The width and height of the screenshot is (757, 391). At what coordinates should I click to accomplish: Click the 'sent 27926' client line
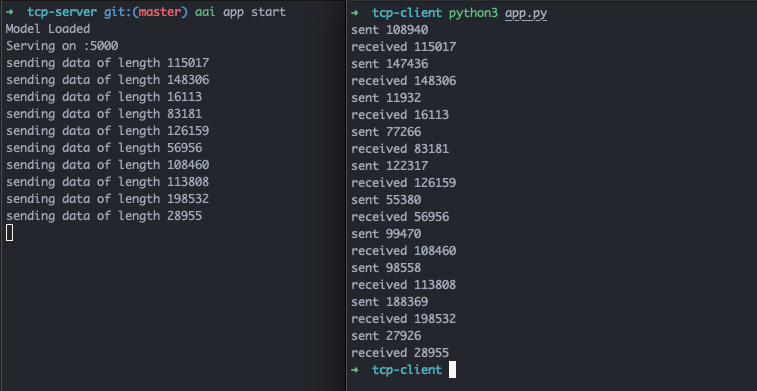click(x=386, y=335)
